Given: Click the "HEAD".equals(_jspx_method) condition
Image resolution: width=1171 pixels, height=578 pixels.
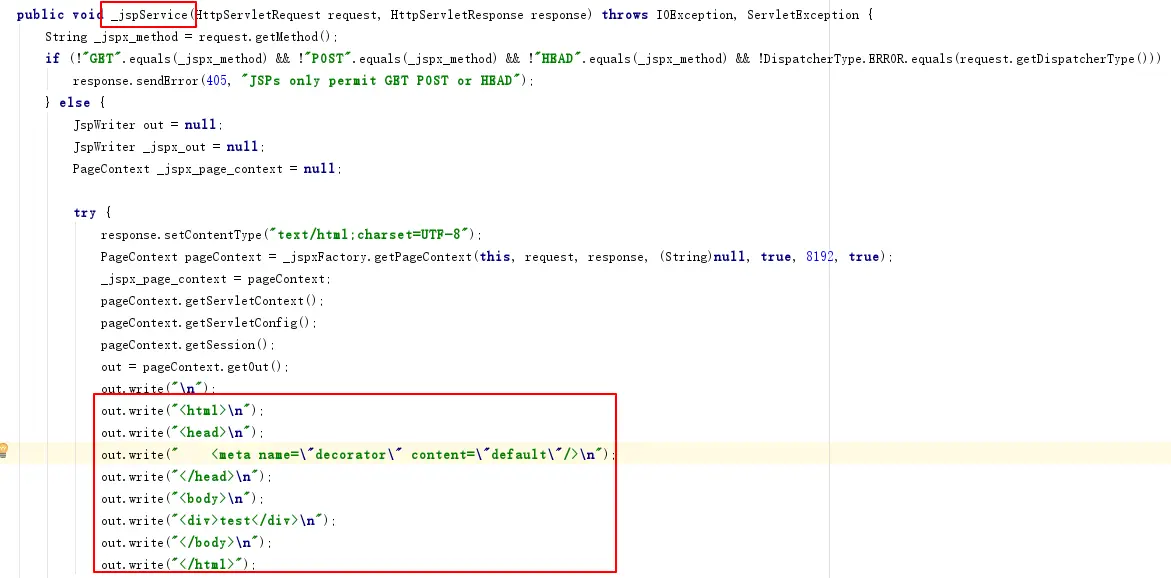Looking at the screenshot, I should [x=629, y=58].
